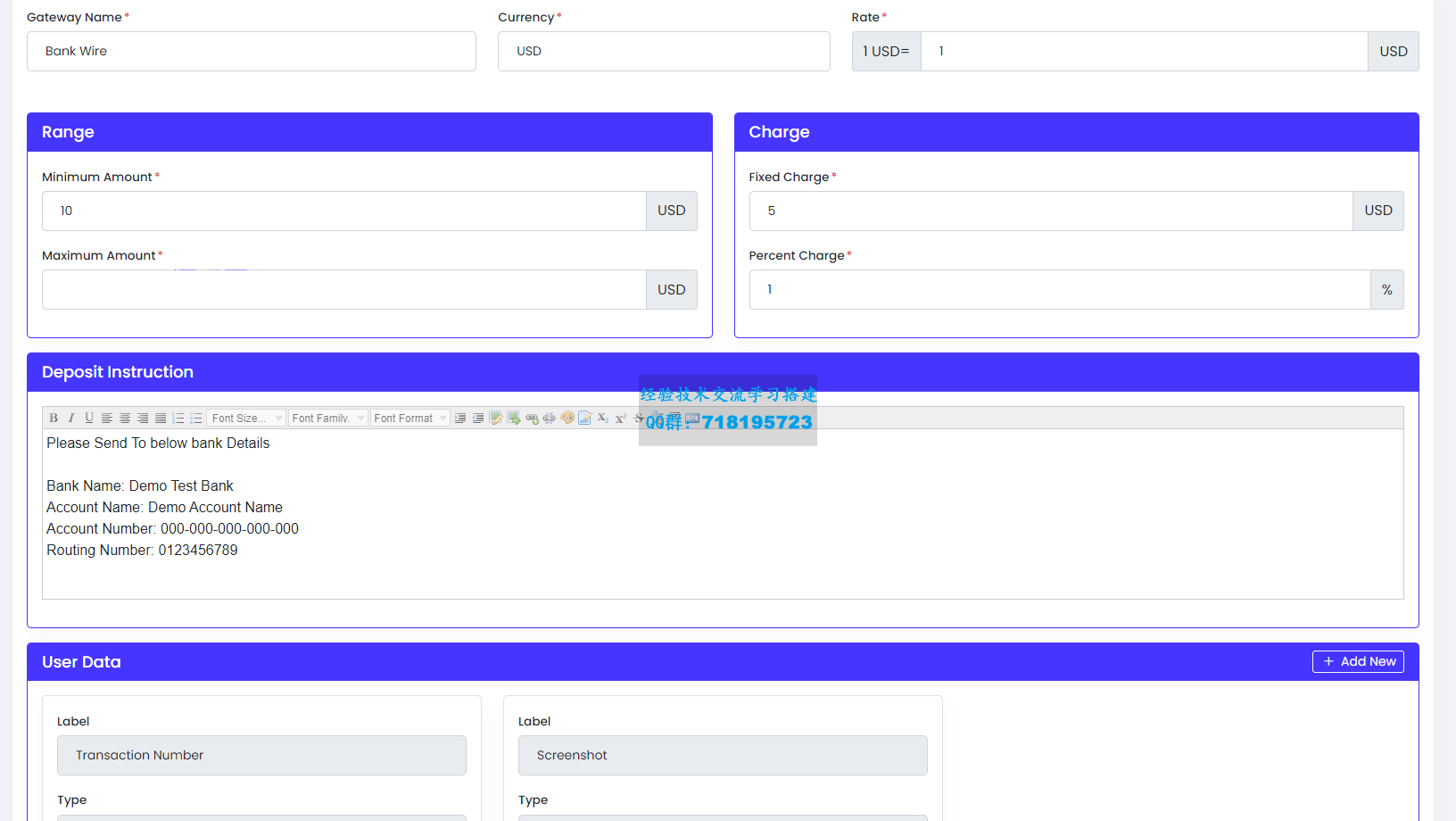Click the Gateway Name field

tap(251, 52)
